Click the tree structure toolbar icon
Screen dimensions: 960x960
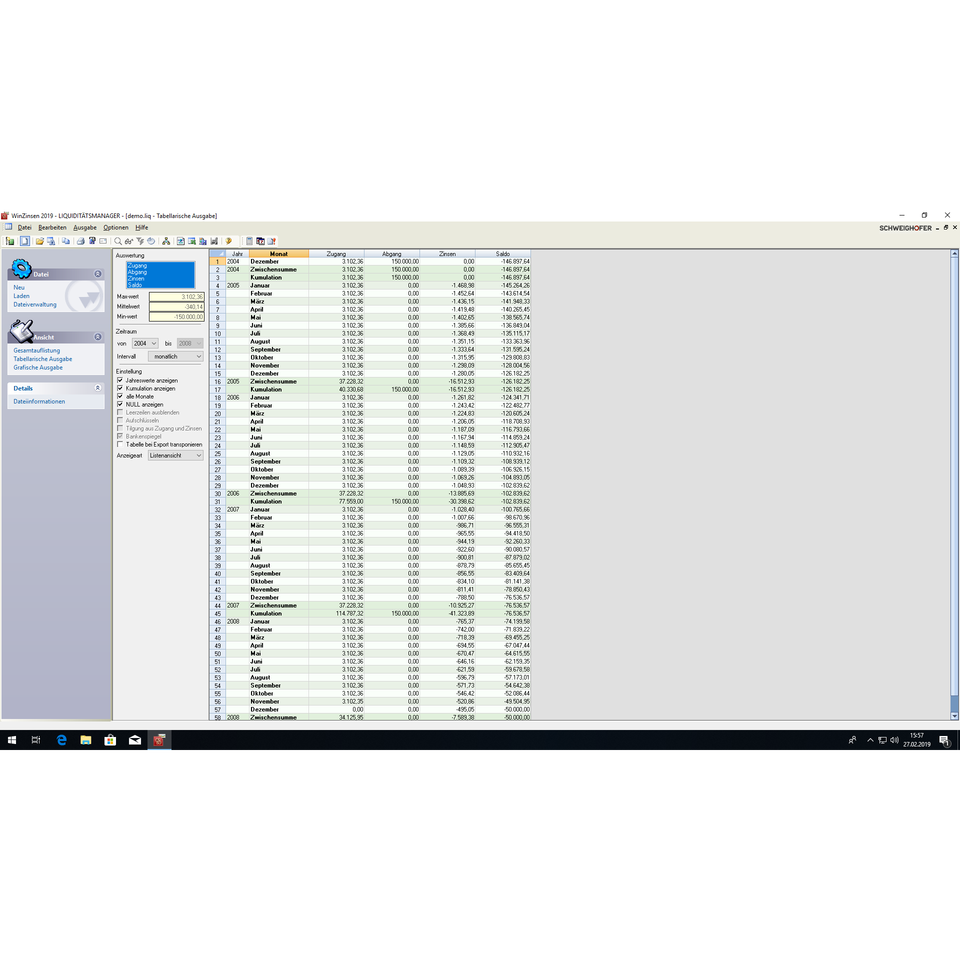pyautogui.click(x=166, y=241)
